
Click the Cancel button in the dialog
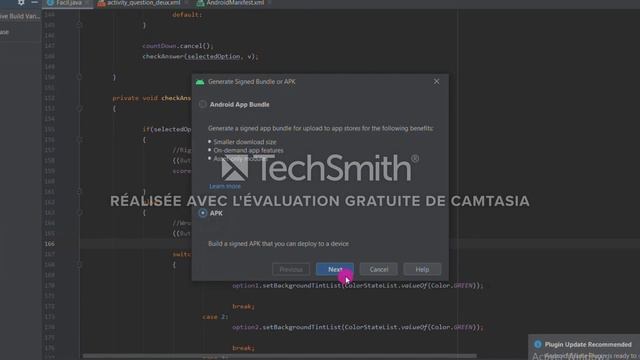(379, 269)
